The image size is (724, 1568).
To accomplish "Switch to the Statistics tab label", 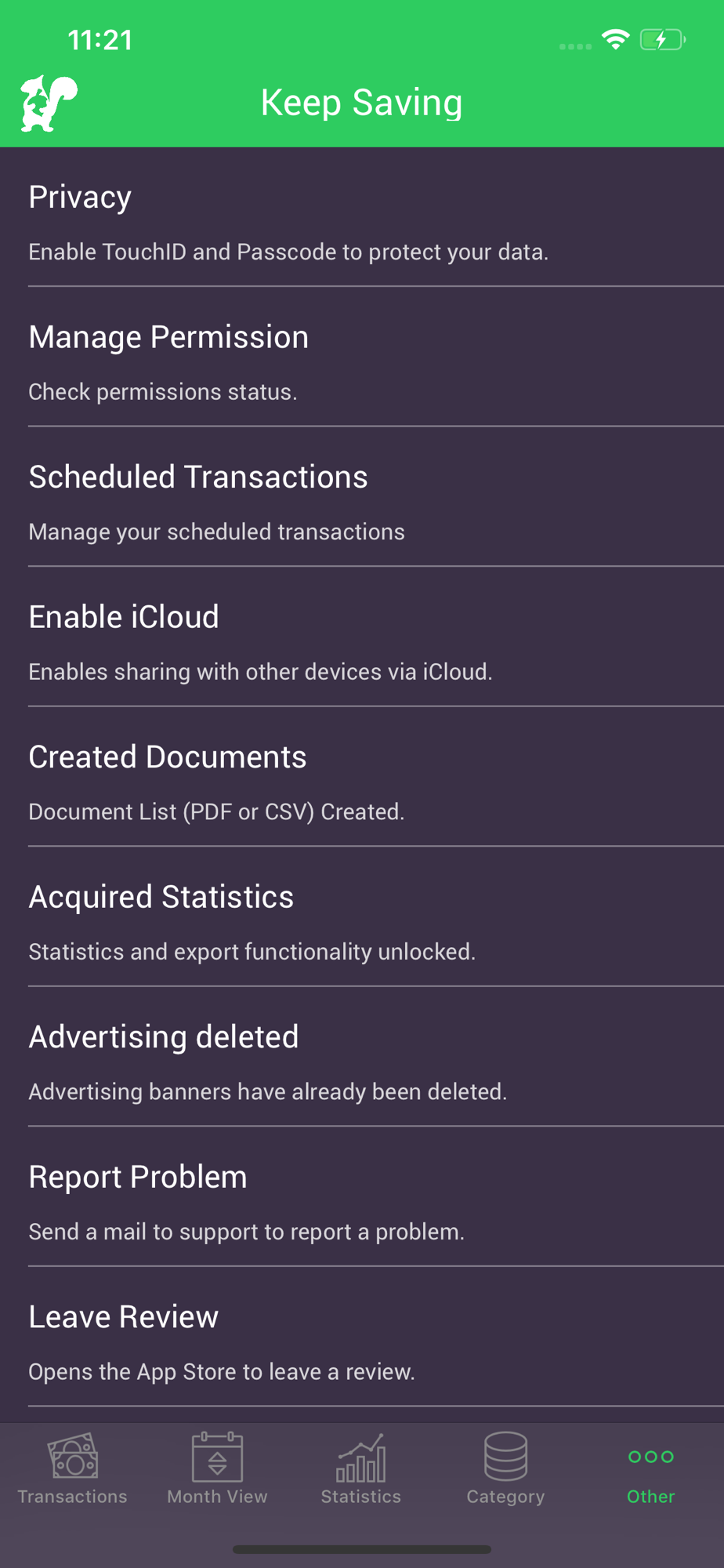I will [361, 1497].
